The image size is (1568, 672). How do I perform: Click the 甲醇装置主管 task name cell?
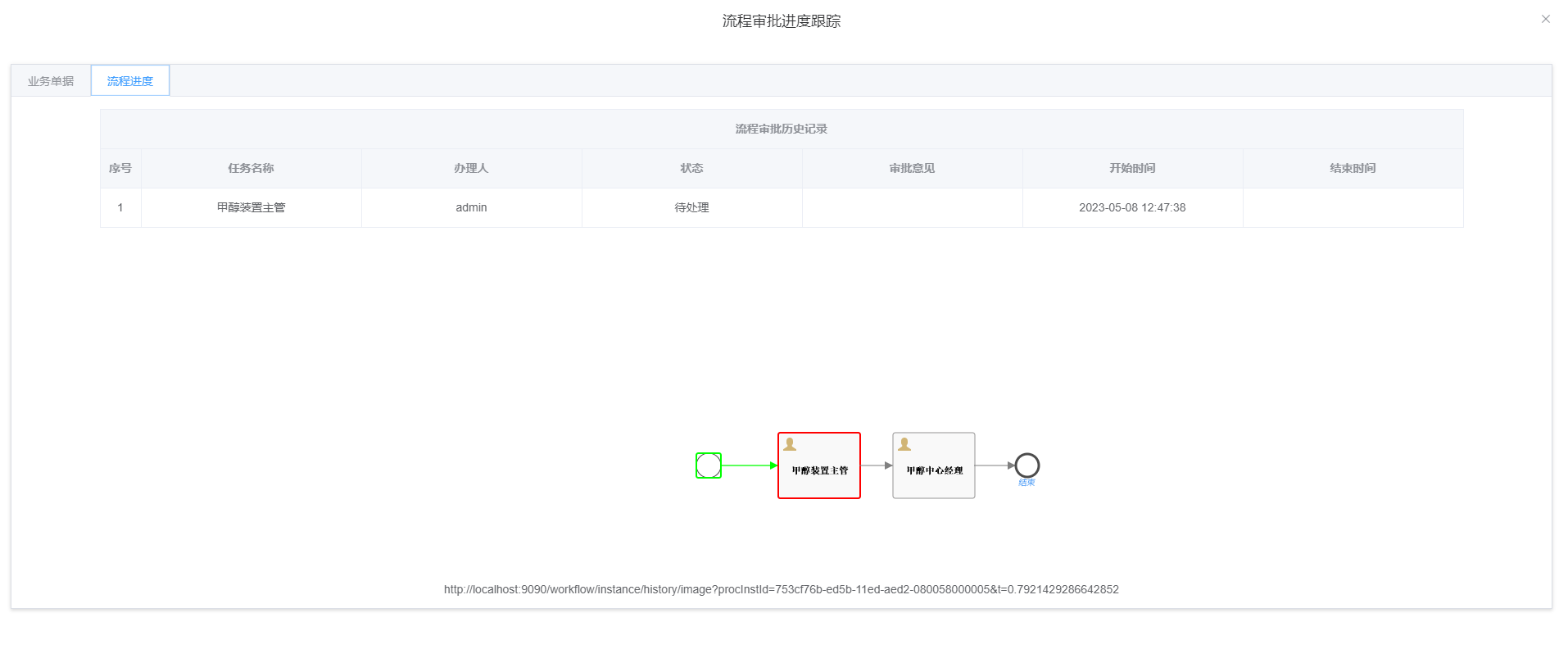tap(252, 207)
